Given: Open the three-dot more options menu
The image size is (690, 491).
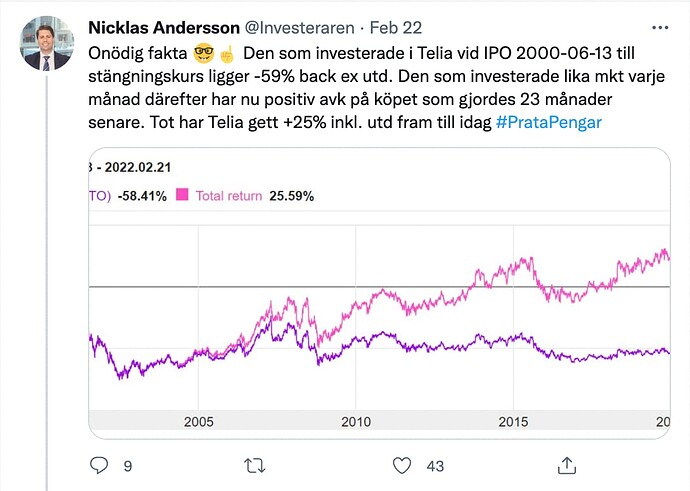Looking at the screenshot, I should pyautogui.click(x=654, y=26).
